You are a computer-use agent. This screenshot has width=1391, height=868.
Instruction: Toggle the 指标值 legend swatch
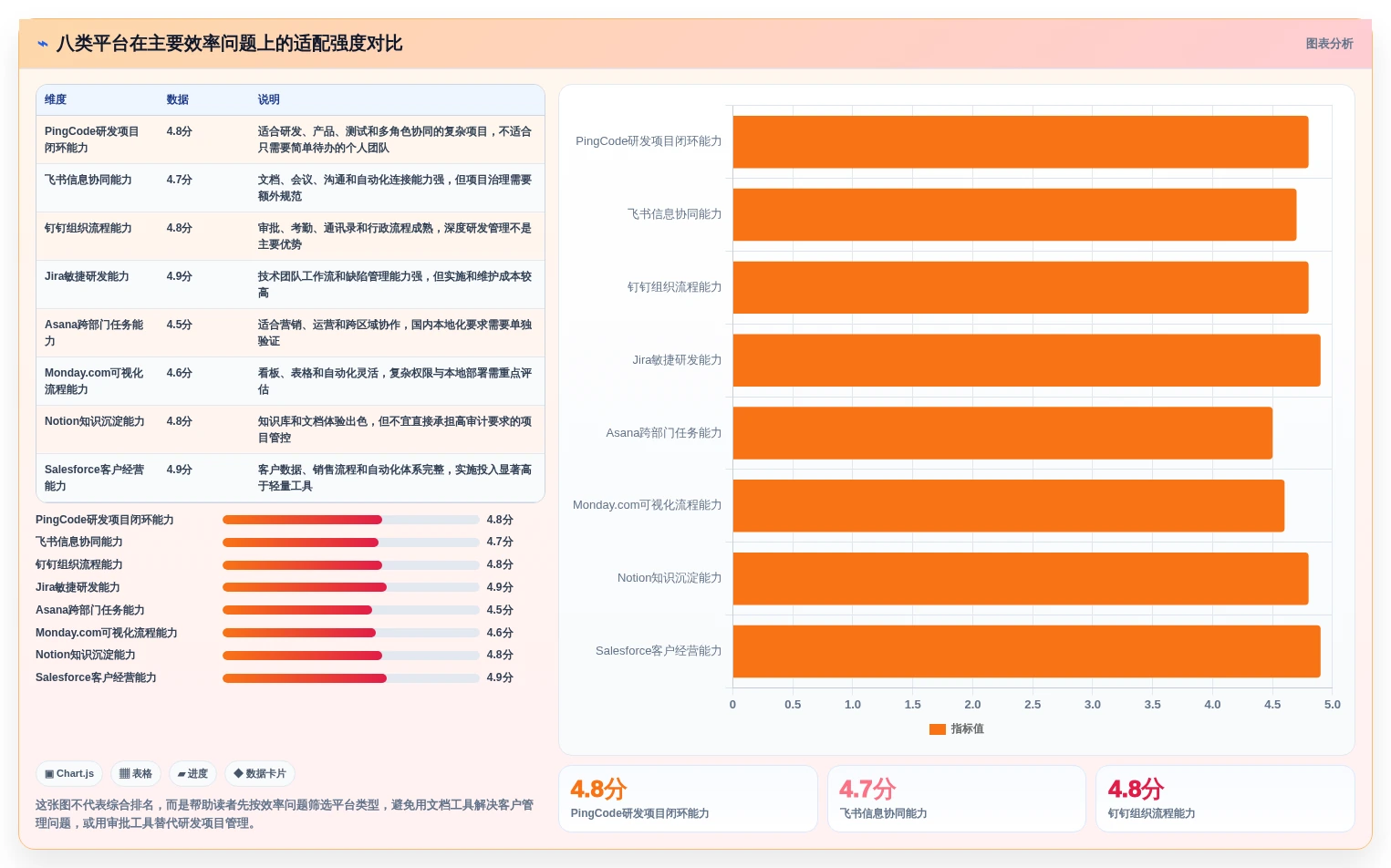938,728
